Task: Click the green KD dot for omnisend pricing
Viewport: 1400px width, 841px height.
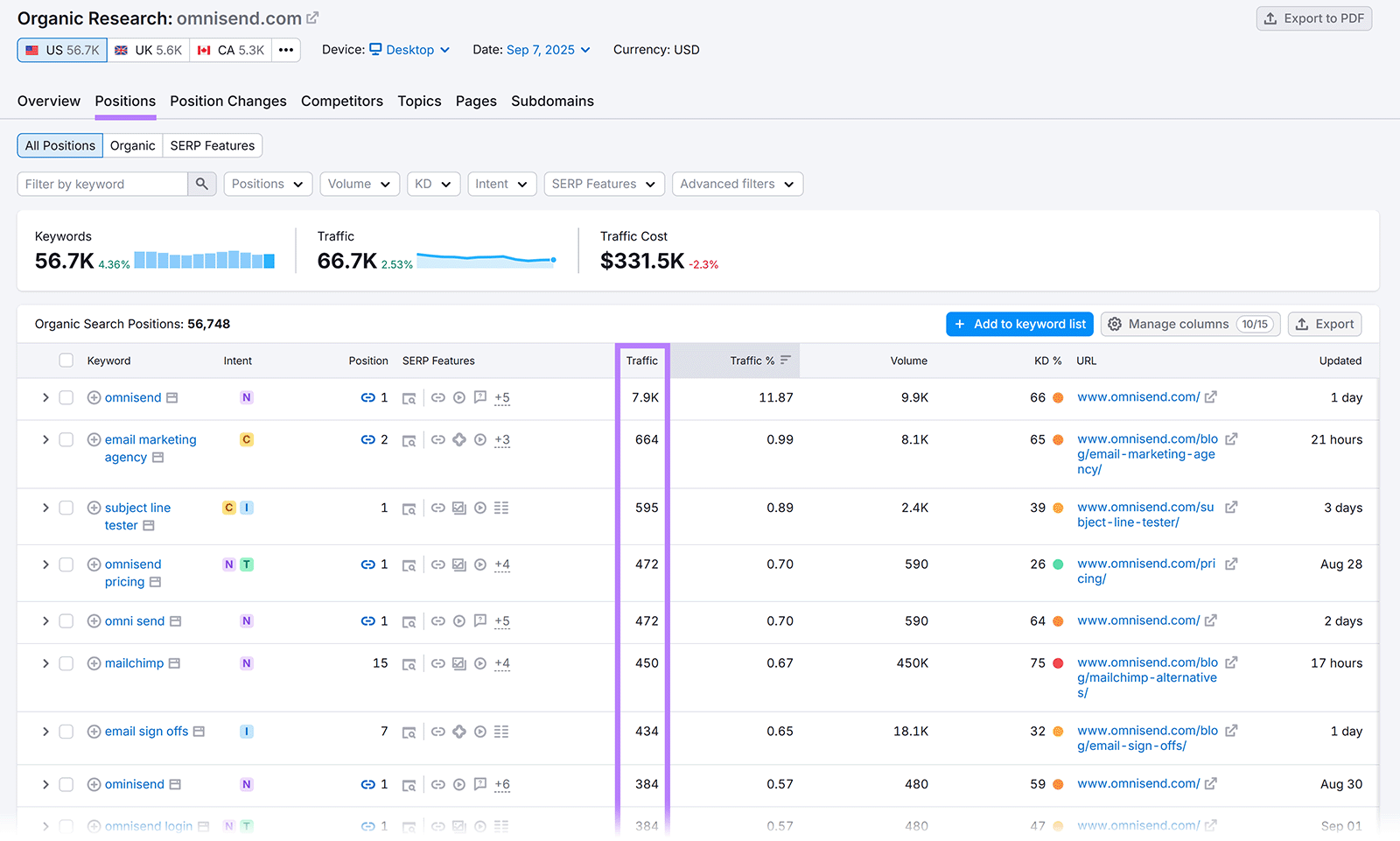Action: tap(1057, 564)
